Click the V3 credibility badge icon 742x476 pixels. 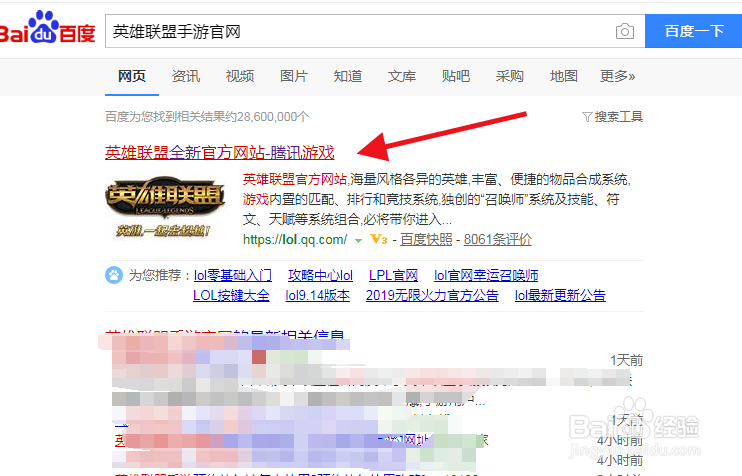tap(379, 239)
